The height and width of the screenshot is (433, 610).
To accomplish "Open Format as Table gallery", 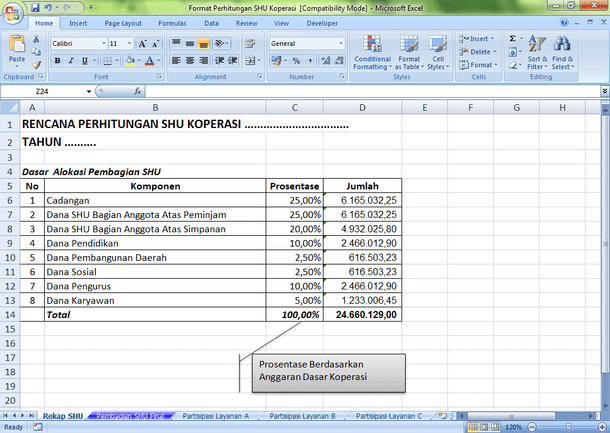I will [409, 53].
